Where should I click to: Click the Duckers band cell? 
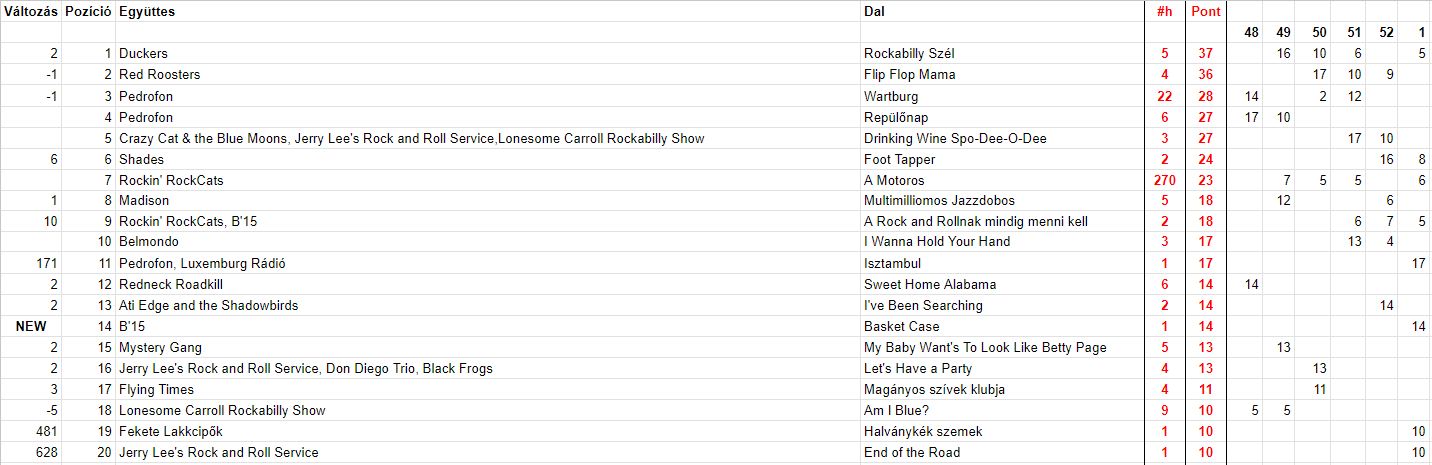click(143, 54)
